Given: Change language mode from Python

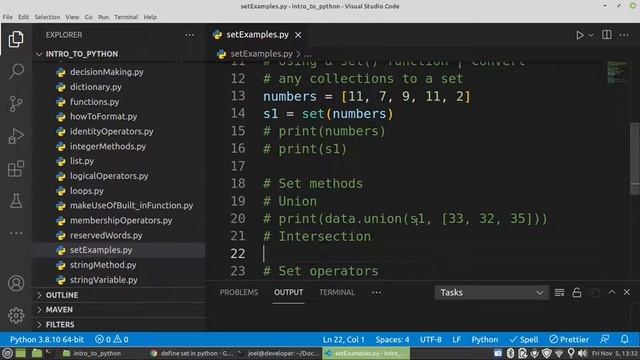Looking at the screenshot, I should point(484,339).
